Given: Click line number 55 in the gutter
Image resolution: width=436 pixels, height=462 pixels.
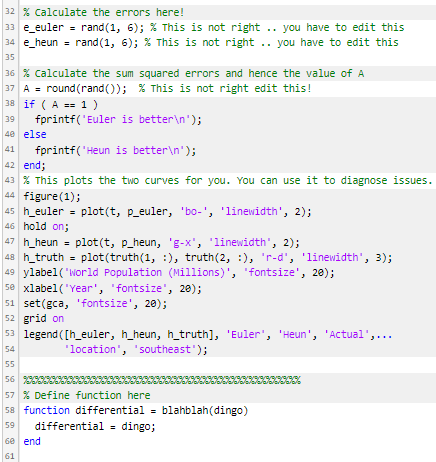Looking at the screenshot, I should [10, 364].
